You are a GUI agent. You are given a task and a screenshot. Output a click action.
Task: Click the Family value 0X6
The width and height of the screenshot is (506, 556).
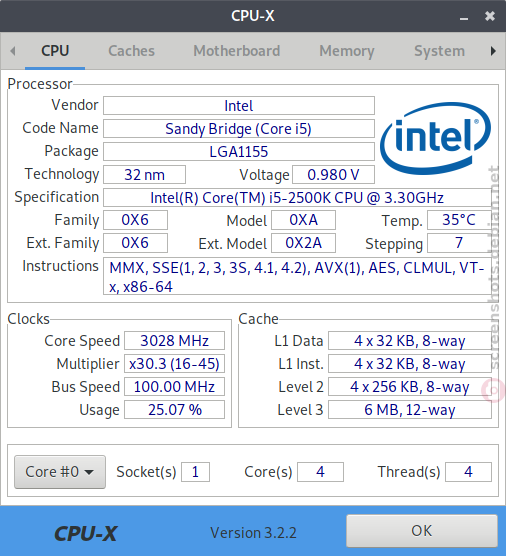point(135,220)
